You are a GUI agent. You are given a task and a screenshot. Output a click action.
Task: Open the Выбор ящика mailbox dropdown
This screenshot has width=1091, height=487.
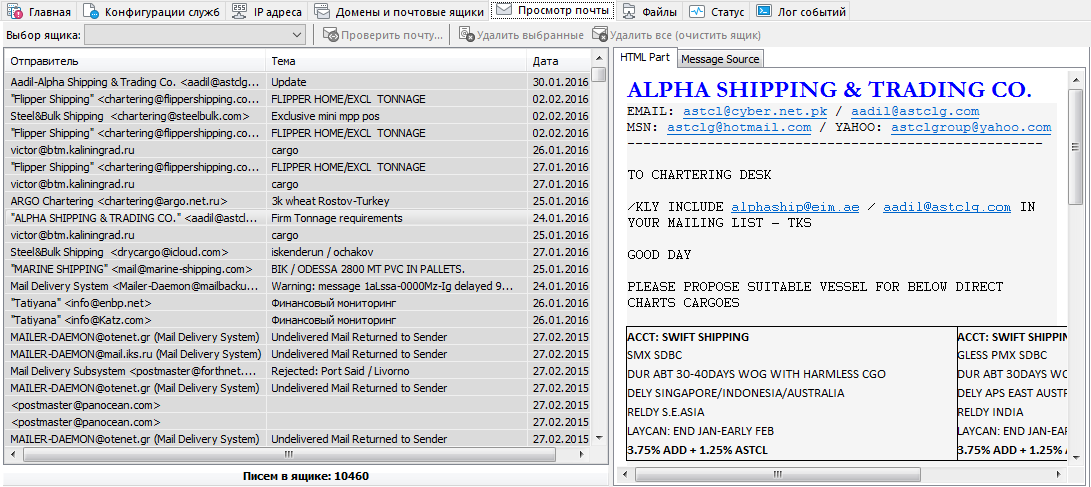point(196,35)
